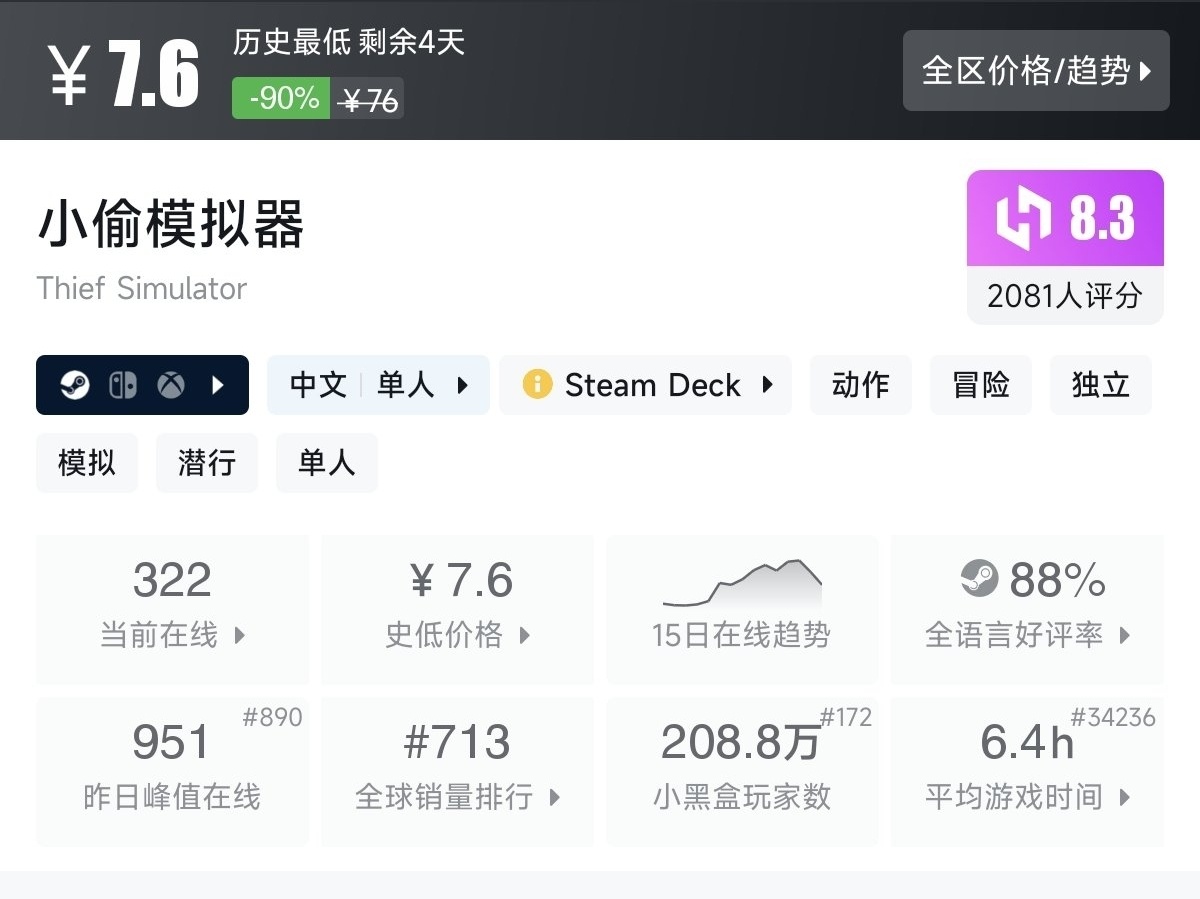
Task: Select the 模拟 genre tag
Action: (87, 463)
